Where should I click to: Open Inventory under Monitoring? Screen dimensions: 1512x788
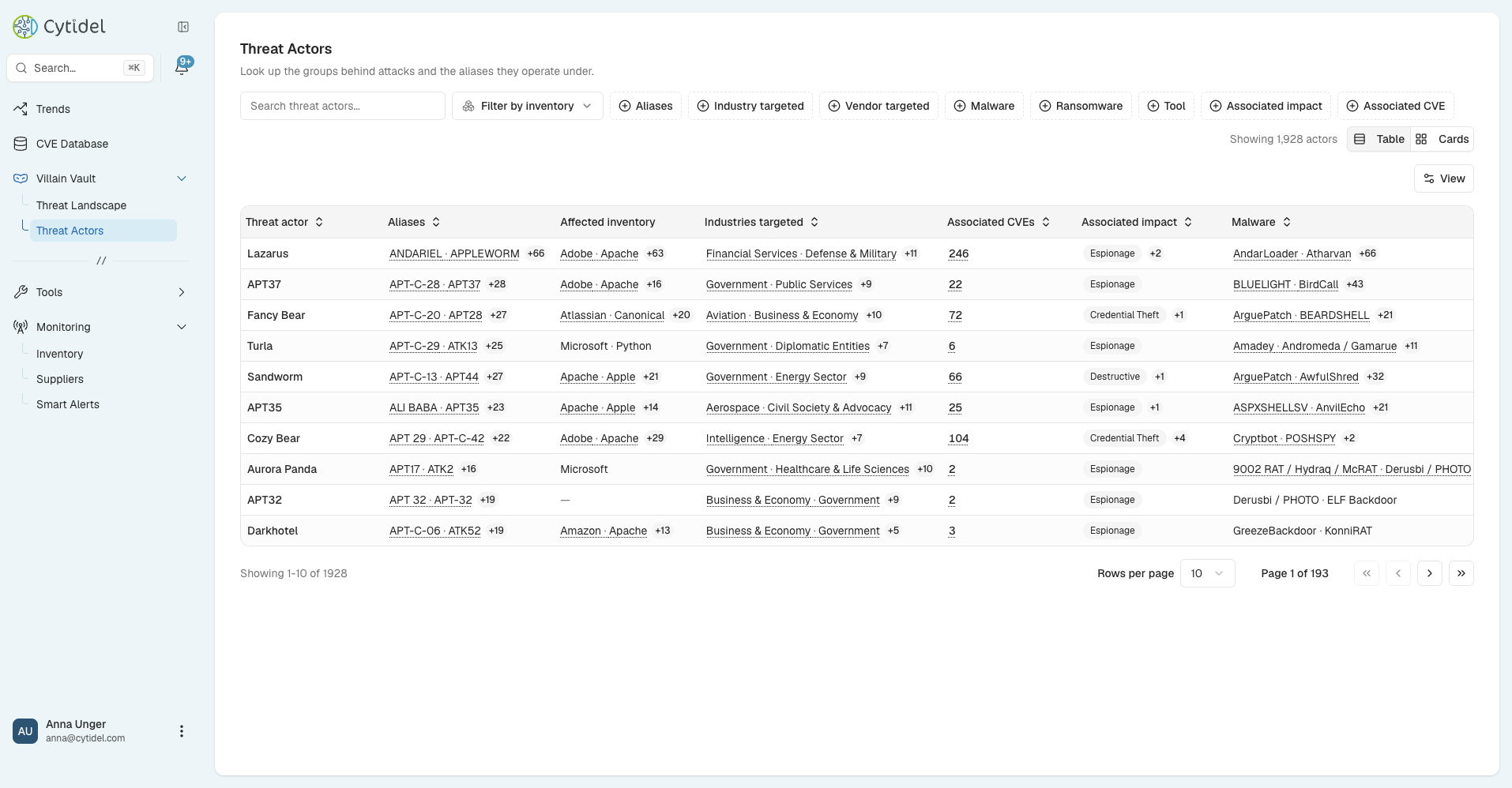(x=59, y=354)
